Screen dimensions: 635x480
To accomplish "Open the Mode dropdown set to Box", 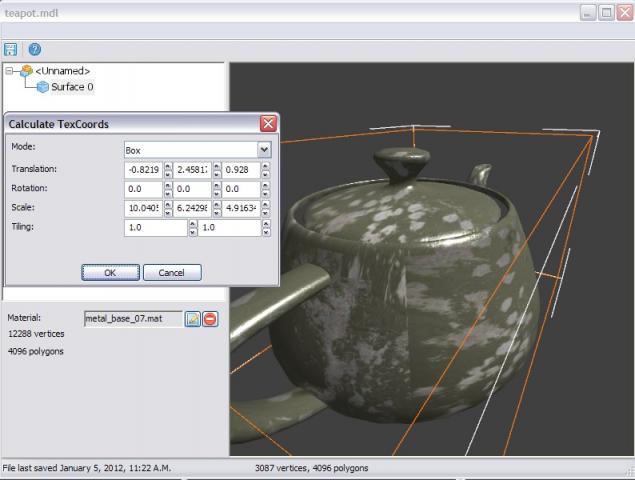I will coord(197,149).
